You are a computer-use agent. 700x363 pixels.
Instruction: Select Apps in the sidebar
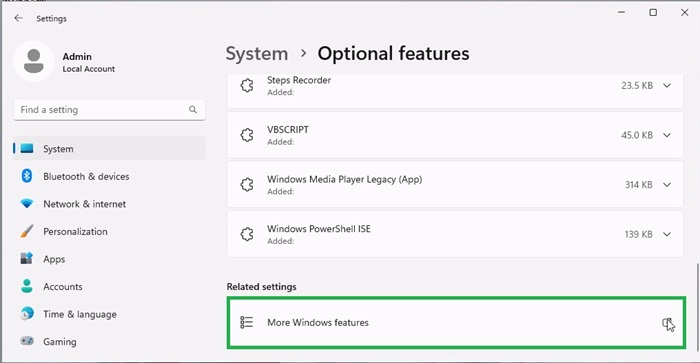pos(109,259)
